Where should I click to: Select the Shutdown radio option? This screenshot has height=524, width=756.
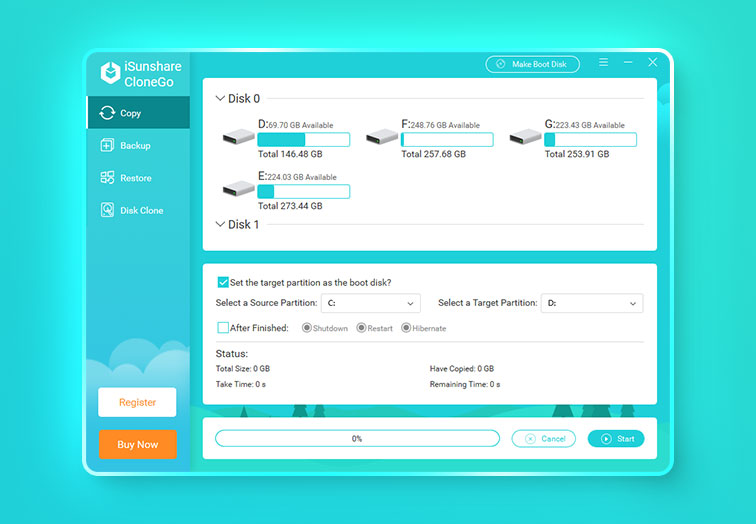(x=306, y=328)
